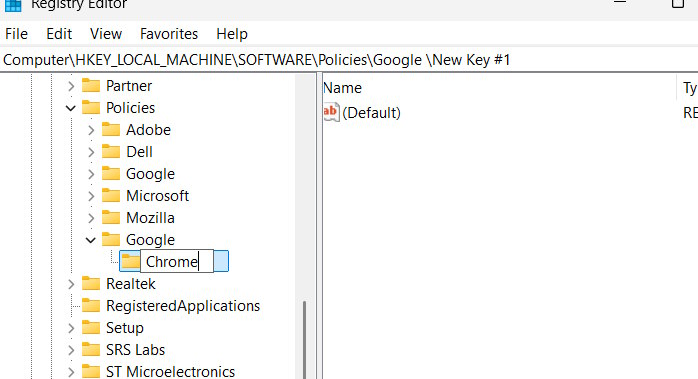
Task: Open the View menu
Action: point(106,34)
